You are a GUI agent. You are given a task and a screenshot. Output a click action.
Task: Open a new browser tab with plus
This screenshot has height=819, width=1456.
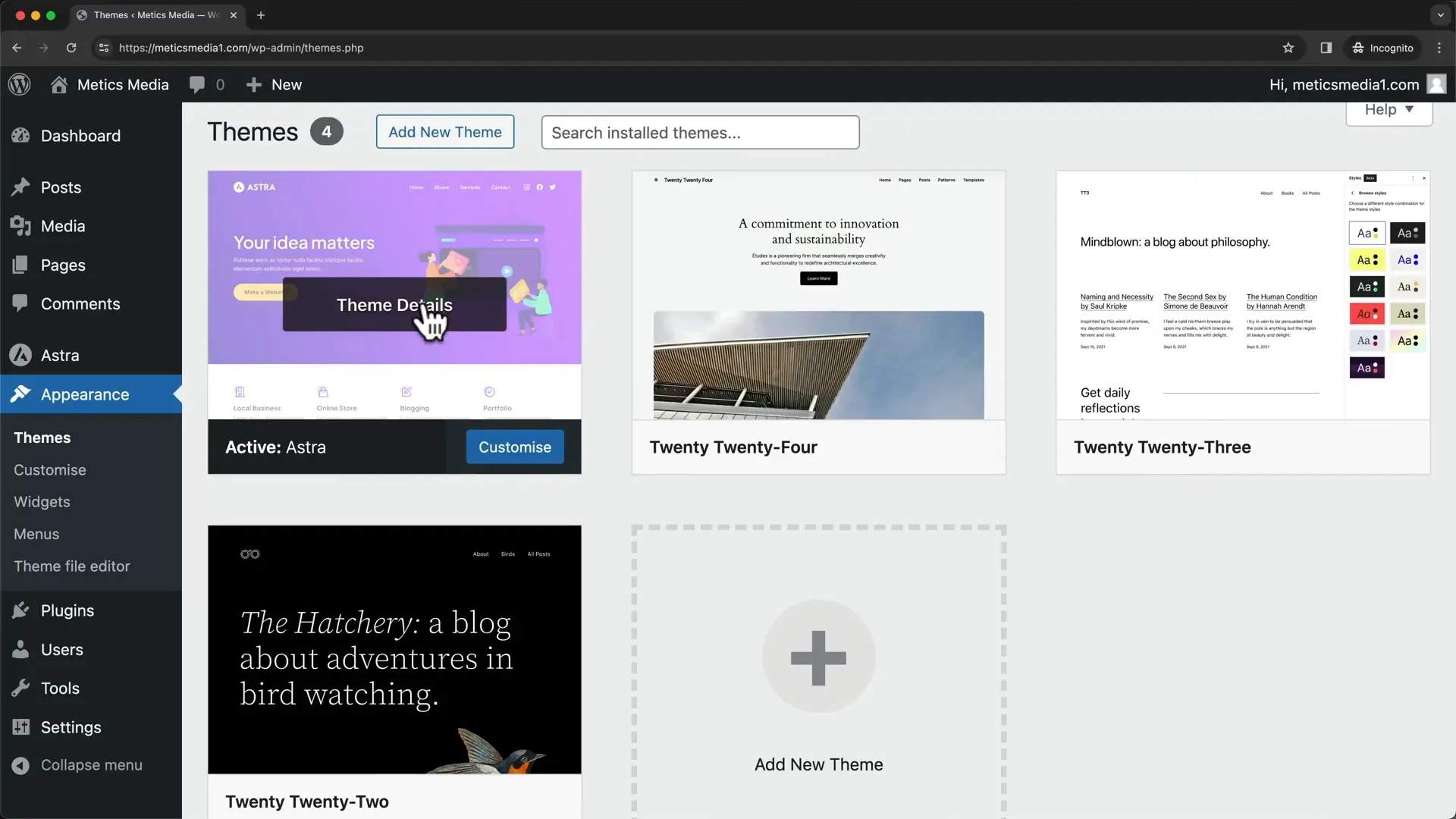coord(261,15)
